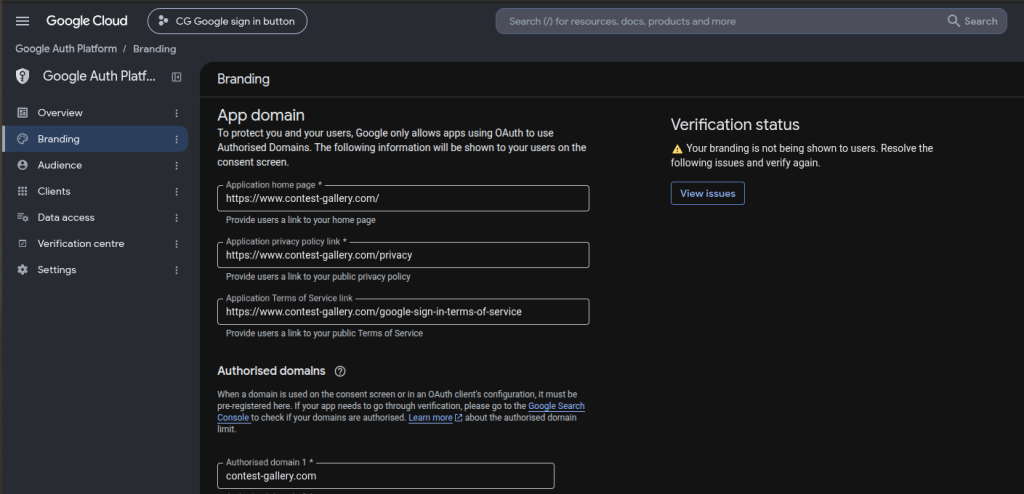Open the hamburger navigation menu
This screenshot has height=494, width=1024.
point(22,21)
